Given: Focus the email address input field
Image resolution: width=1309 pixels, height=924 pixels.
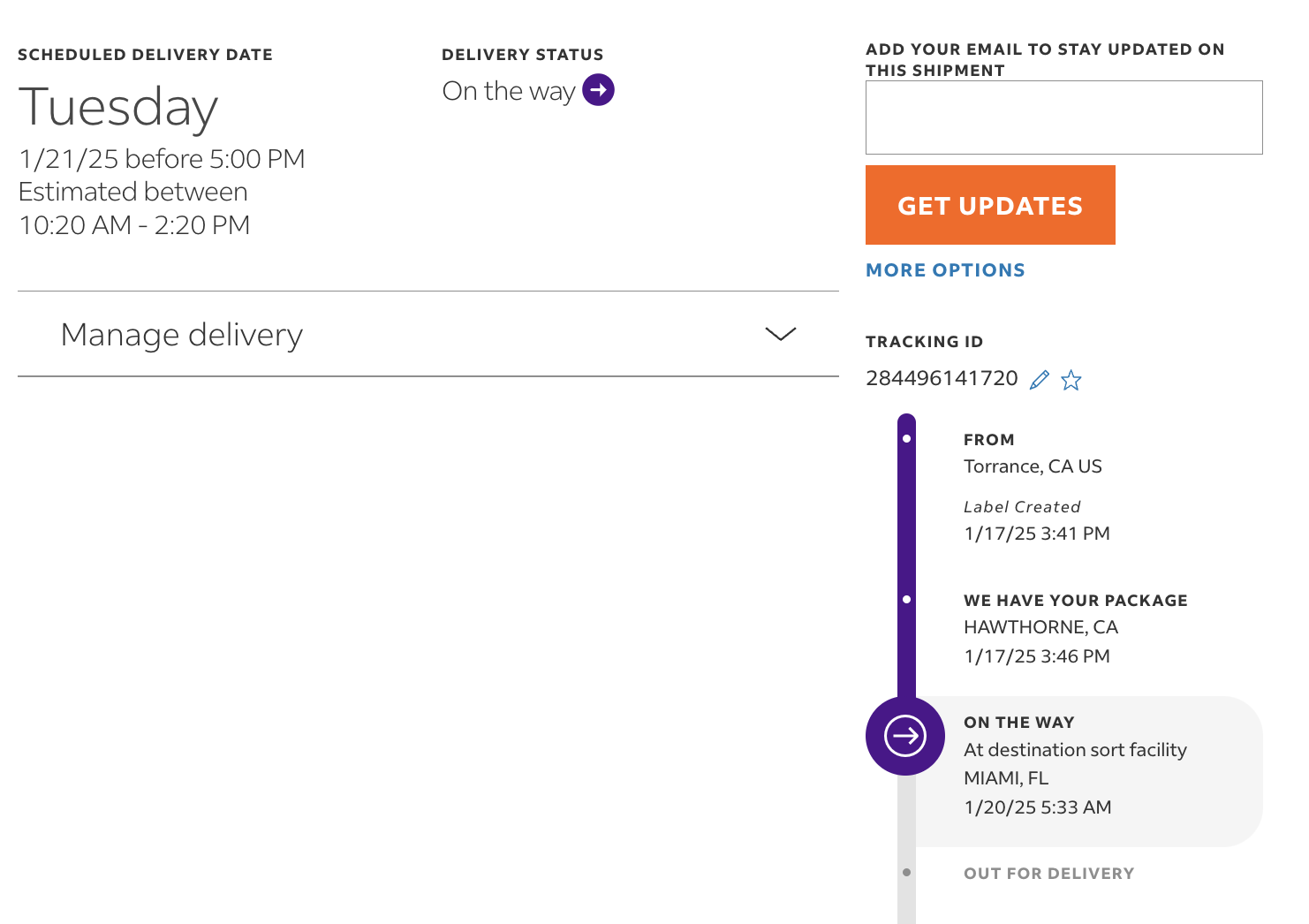Looking at the screenshot, I should click(1064, 117).
